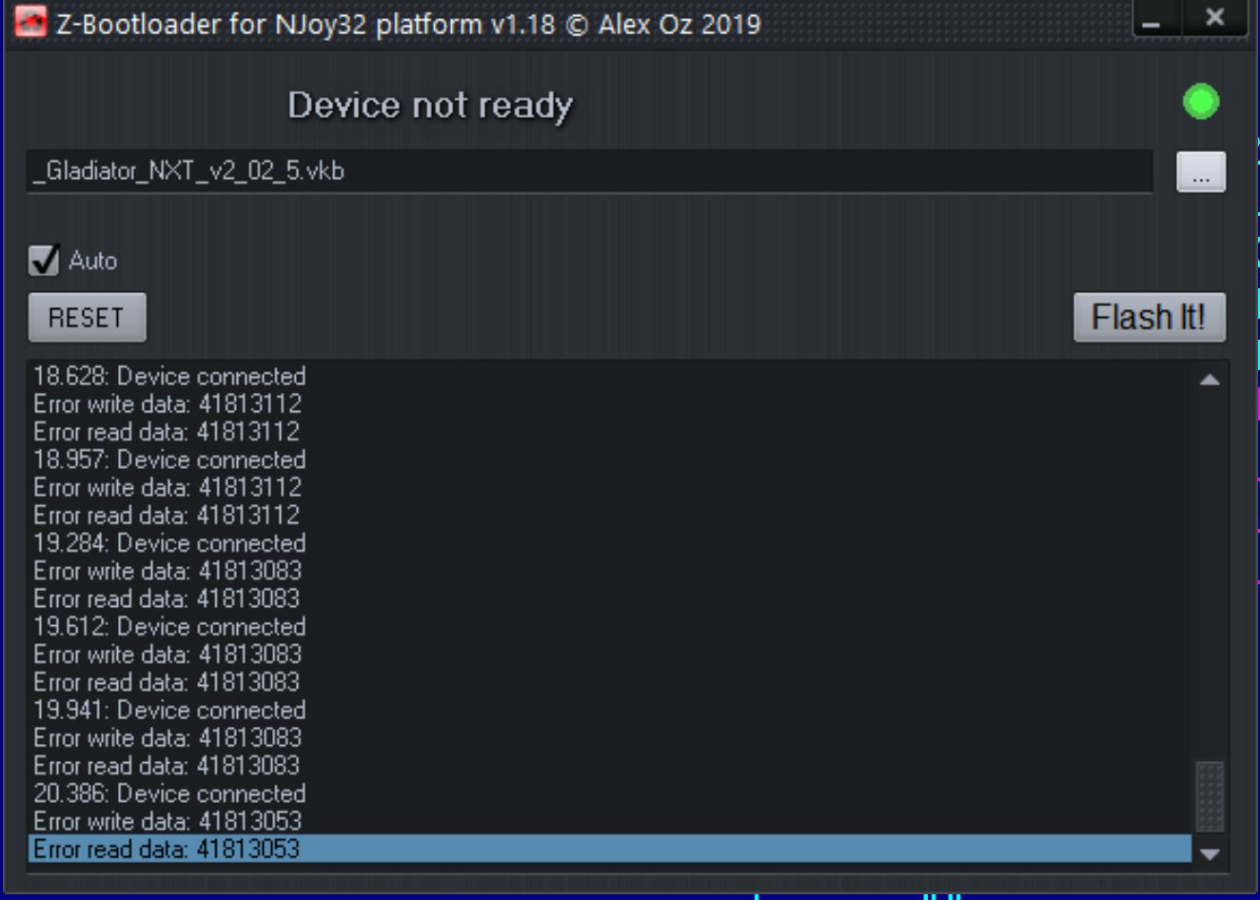Select log row '18.628: Device connected'
1260x900 pixels.
610,377
